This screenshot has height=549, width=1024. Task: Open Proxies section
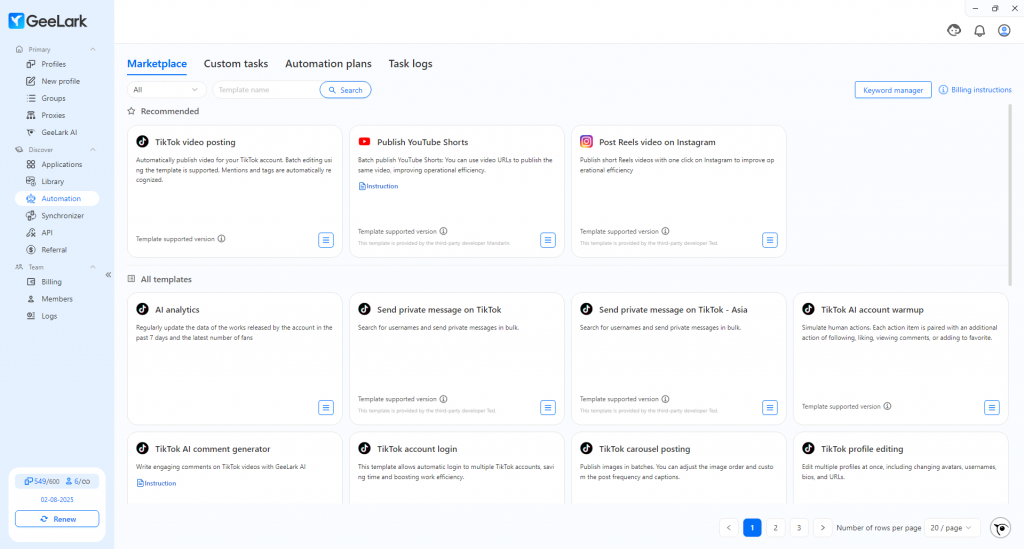(53, 115)
